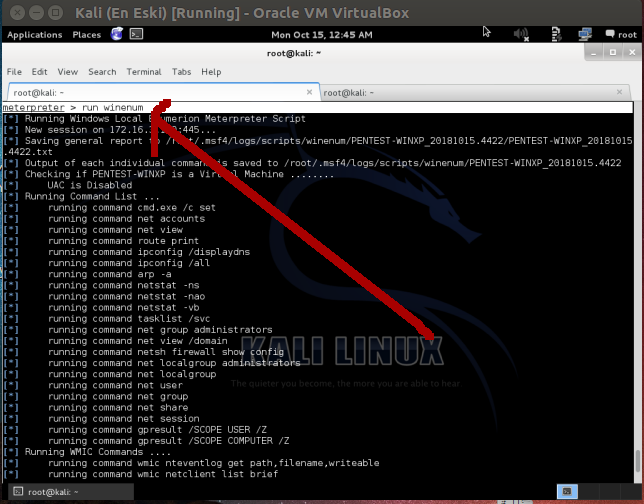Close the second terminal tab
This screenshot has height=504, width=644.
619,92
